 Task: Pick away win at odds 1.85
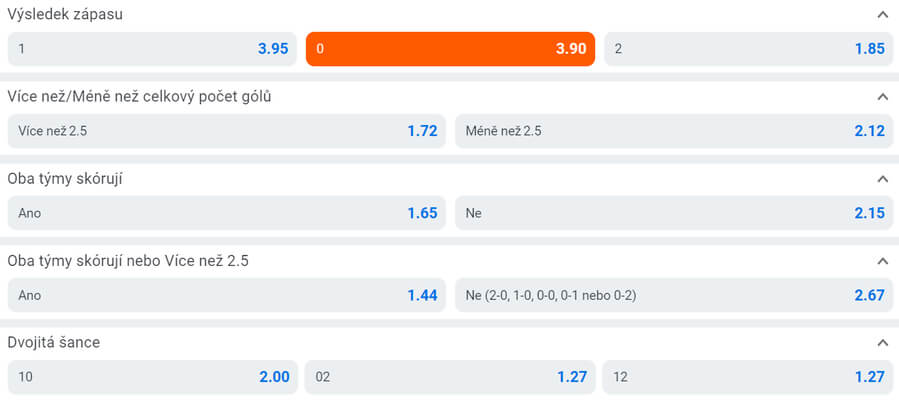748,49
